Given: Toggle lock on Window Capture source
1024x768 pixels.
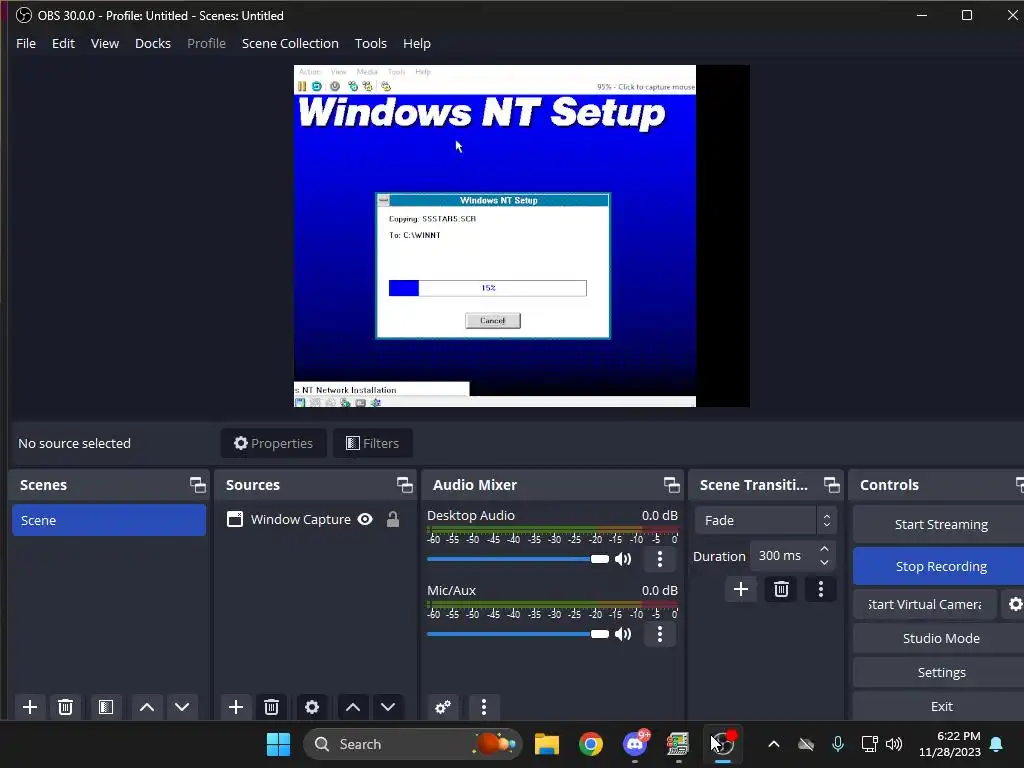Looking at the screenshot, I should tap(392, 519).
